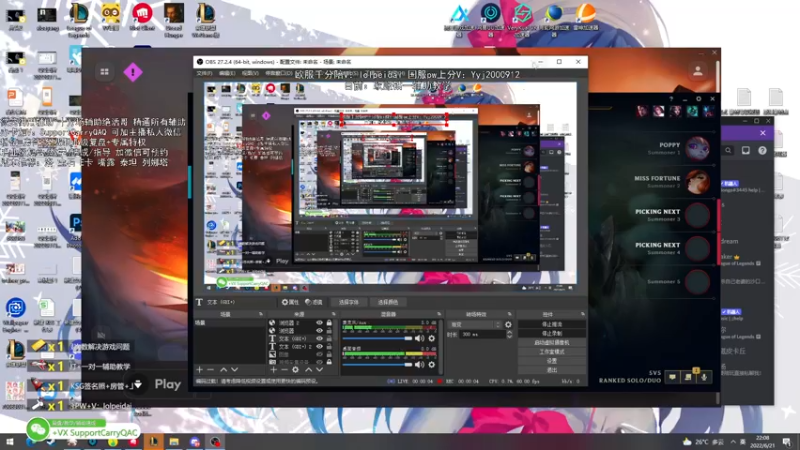Open League client grid menu icon

(105, 72)
